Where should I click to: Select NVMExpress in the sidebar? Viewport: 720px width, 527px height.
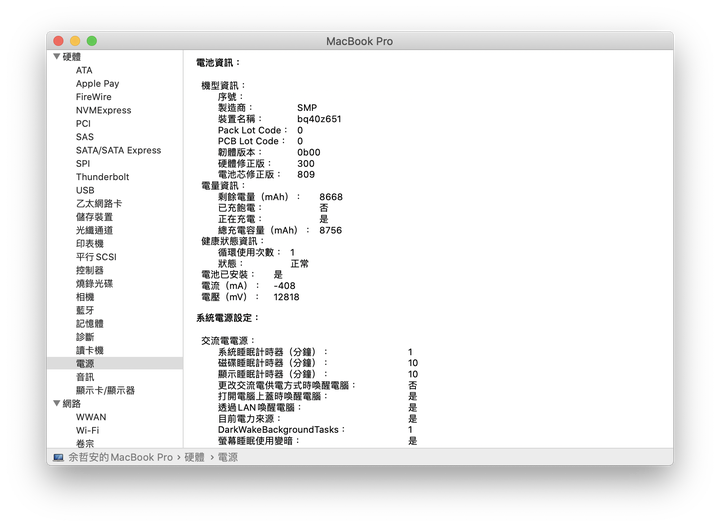pos(103,110)
